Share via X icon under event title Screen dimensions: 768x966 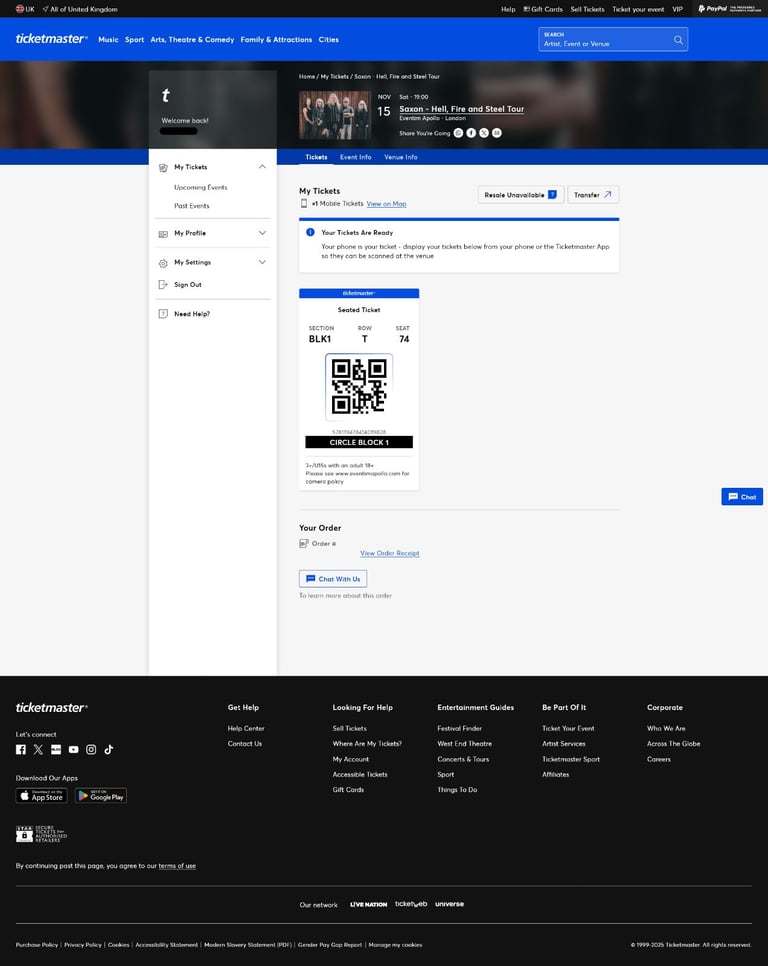coord(484,133)
